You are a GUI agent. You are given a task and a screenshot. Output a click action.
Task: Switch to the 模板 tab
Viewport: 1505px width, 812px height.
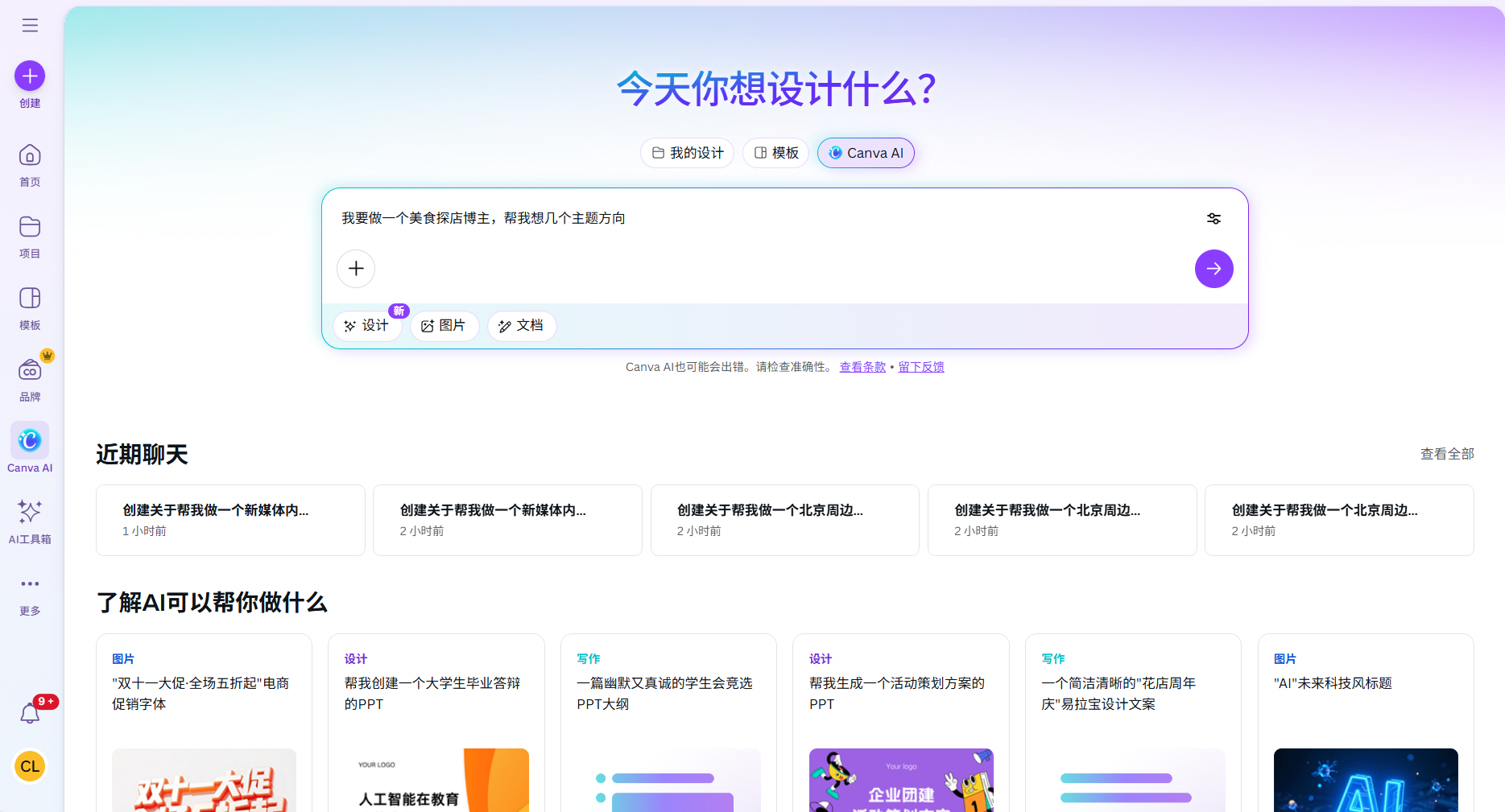click(x=775, y=152)
